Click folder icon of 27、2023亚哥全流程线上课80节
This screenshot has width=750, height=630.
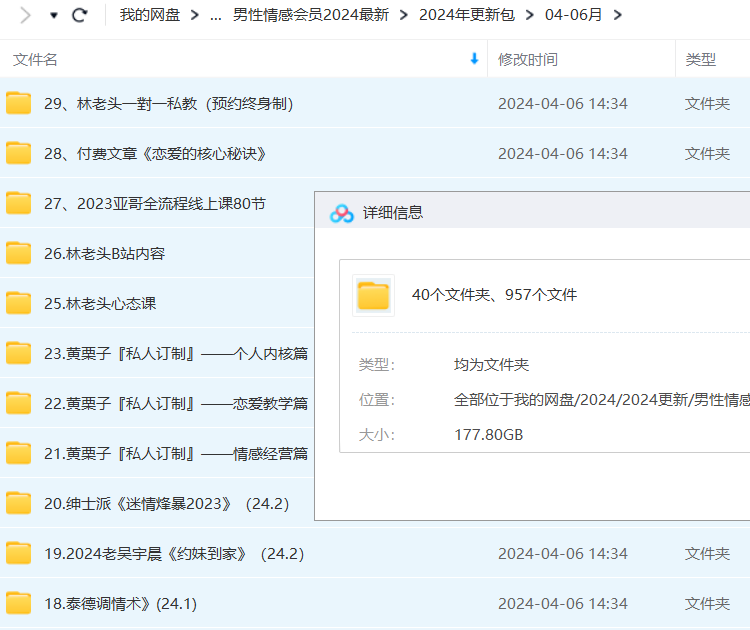(x=19, y=203)
